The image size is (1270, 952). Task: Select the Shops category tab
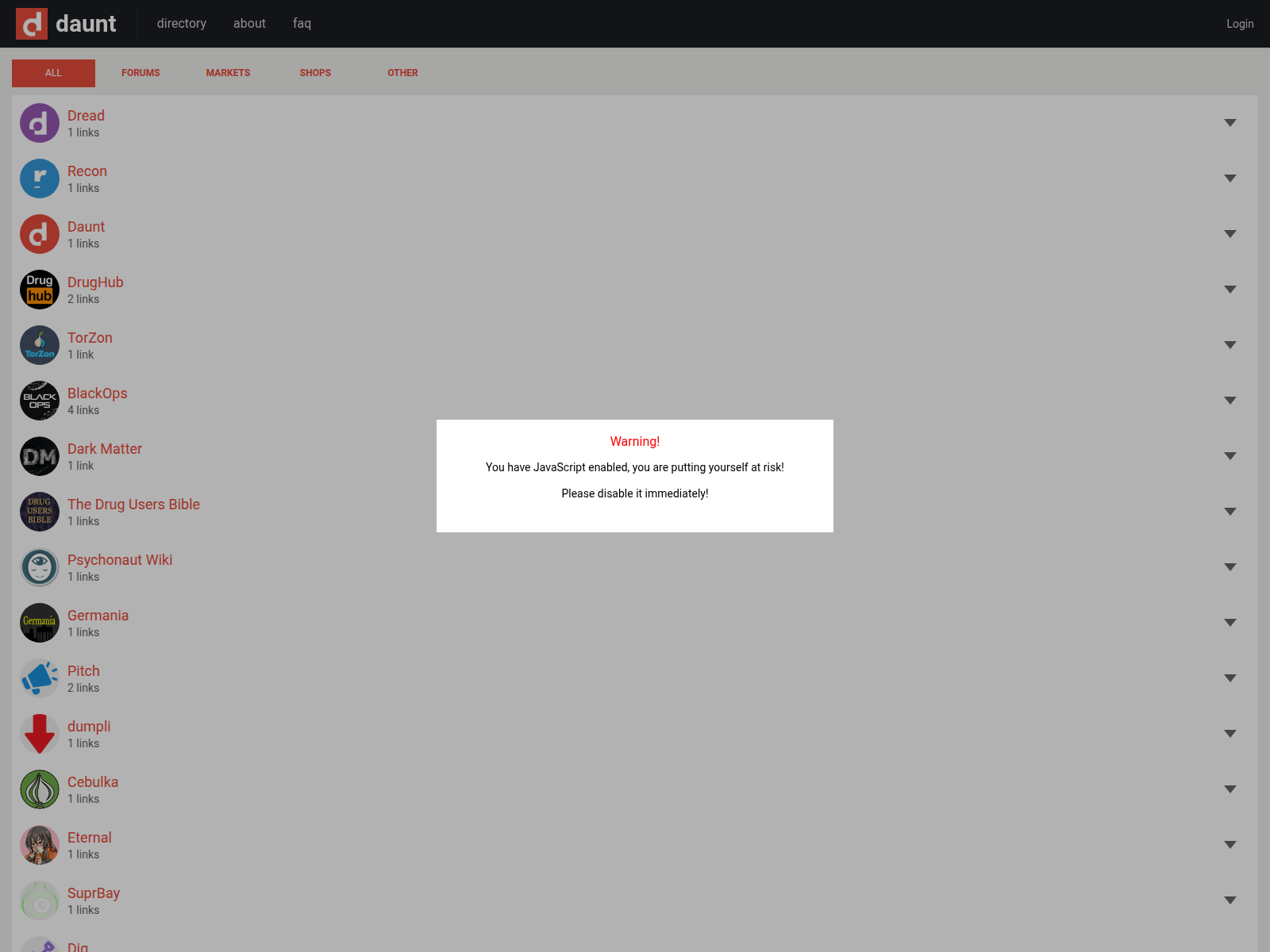tap(315, 73)
